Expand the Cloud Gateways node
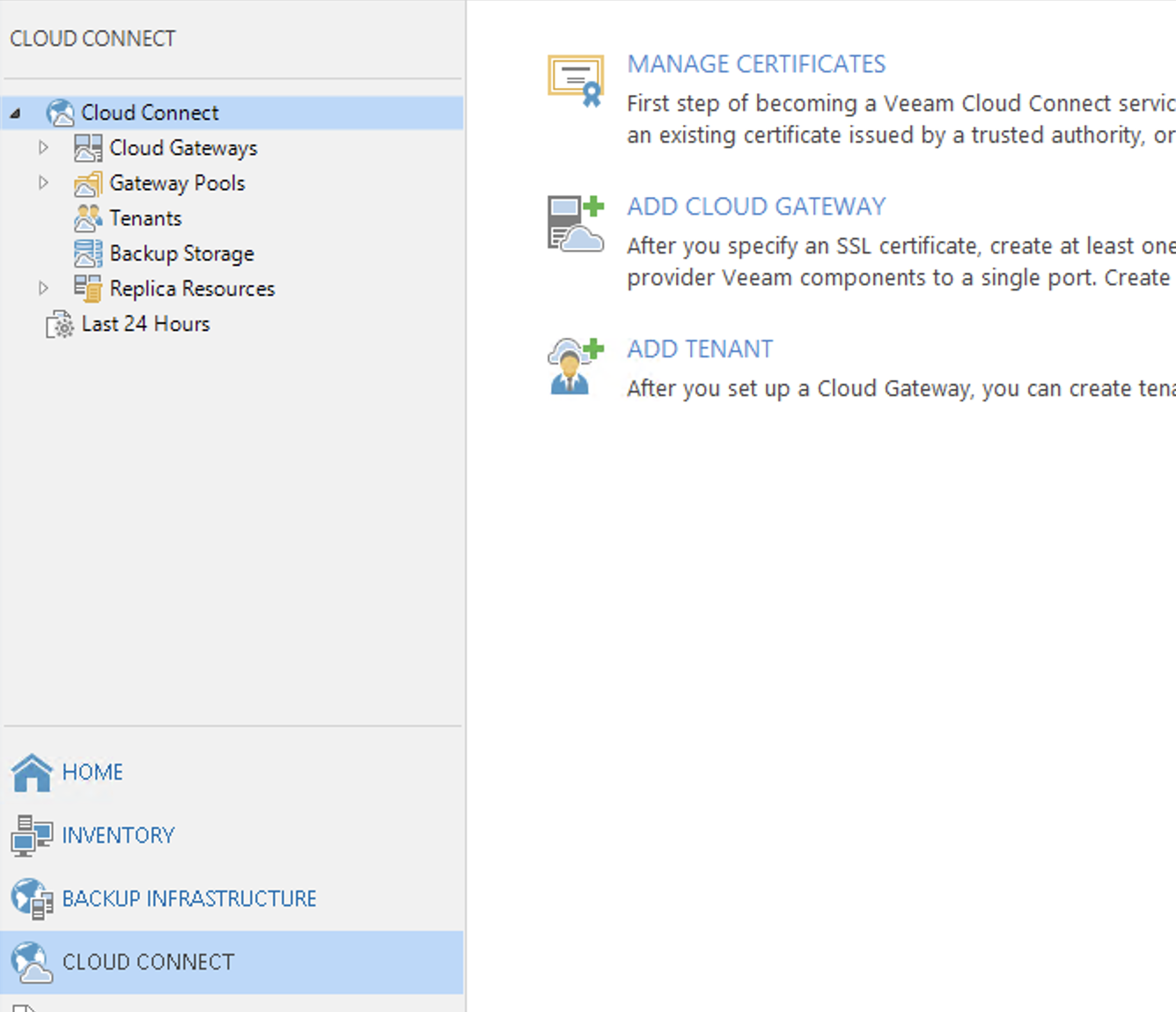 pos(43,148)
